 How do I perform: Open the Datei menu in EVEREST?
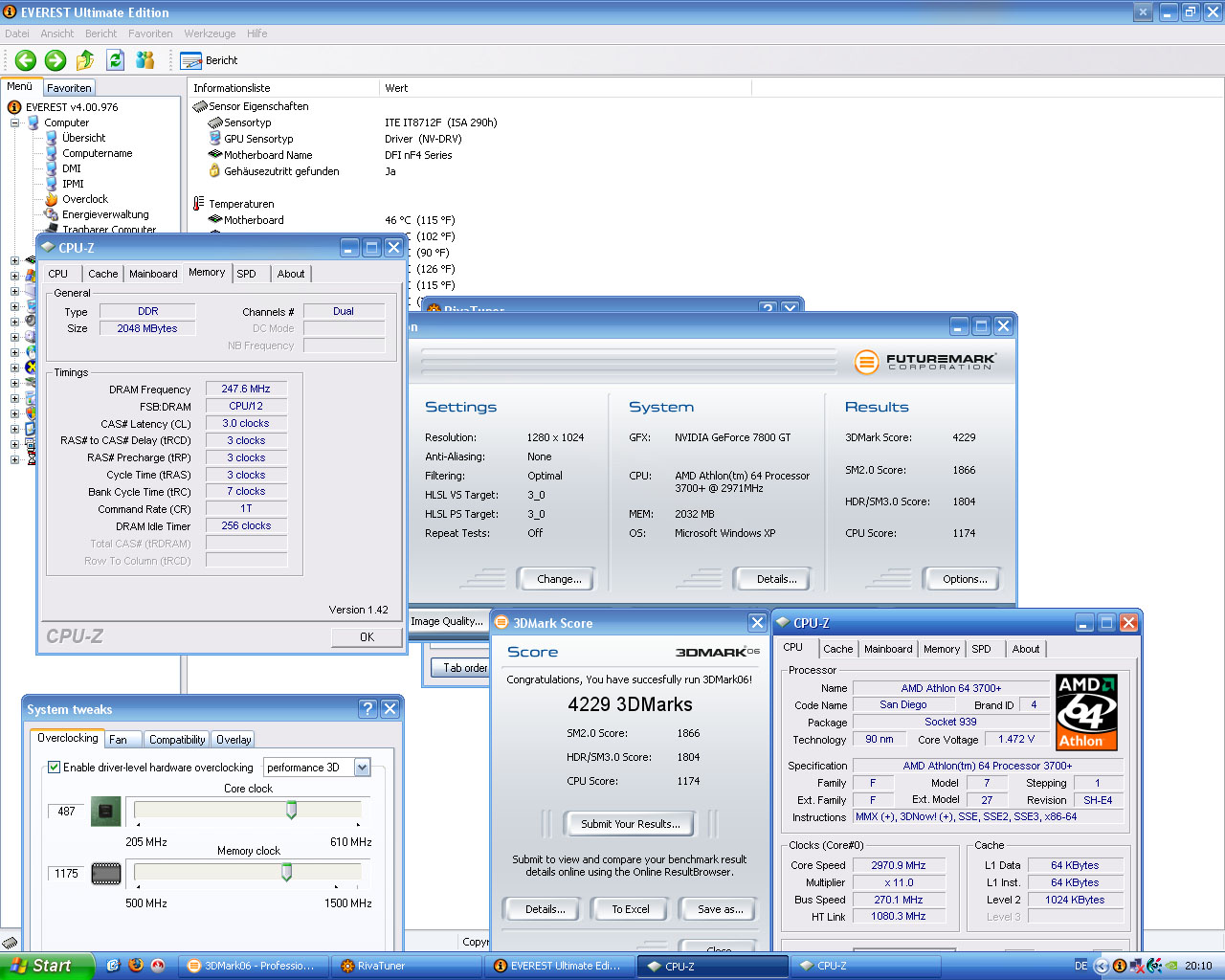[17, 33]
